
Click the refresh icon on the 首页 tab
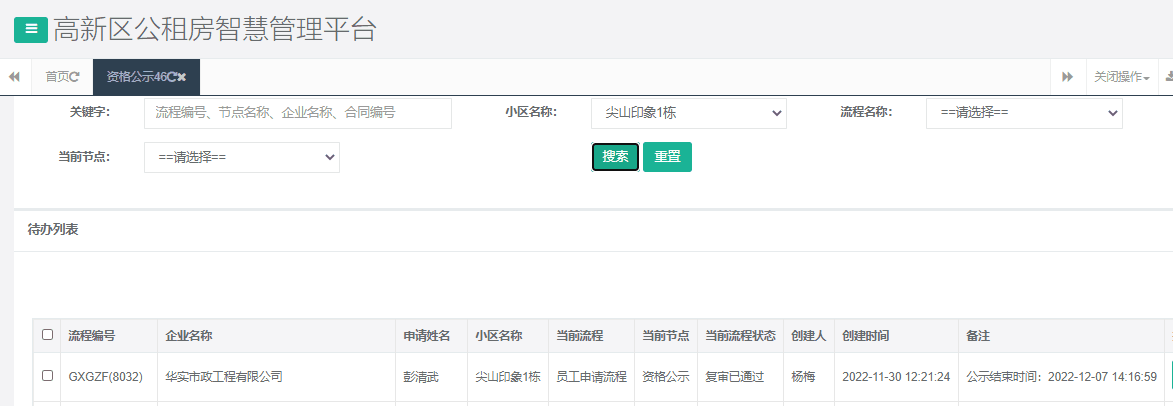coord(75,77)
